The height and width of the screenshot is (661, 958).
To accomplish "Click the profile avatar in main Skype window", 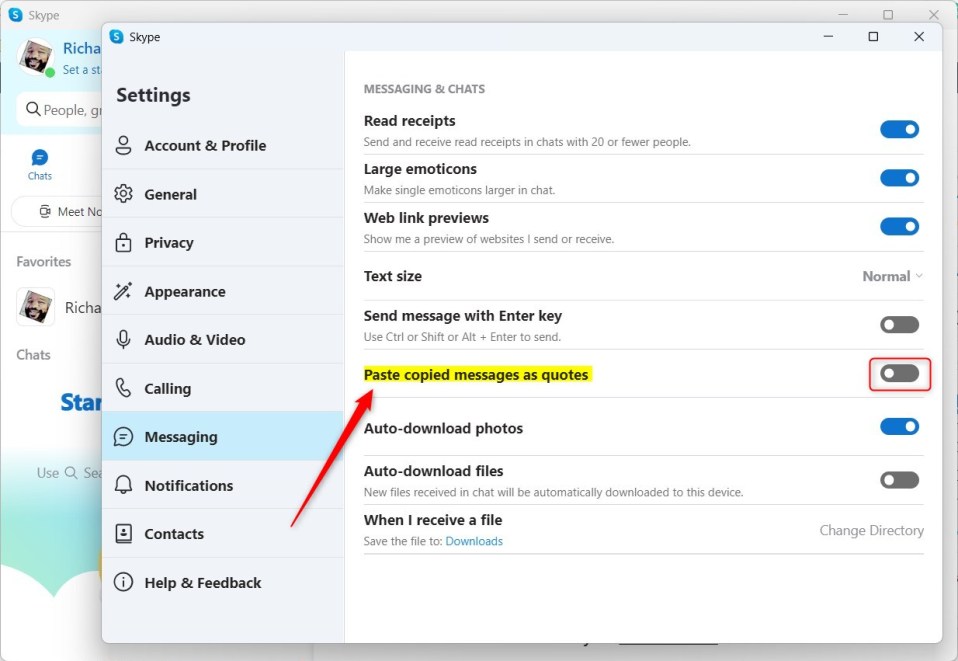I will (35, 57).
